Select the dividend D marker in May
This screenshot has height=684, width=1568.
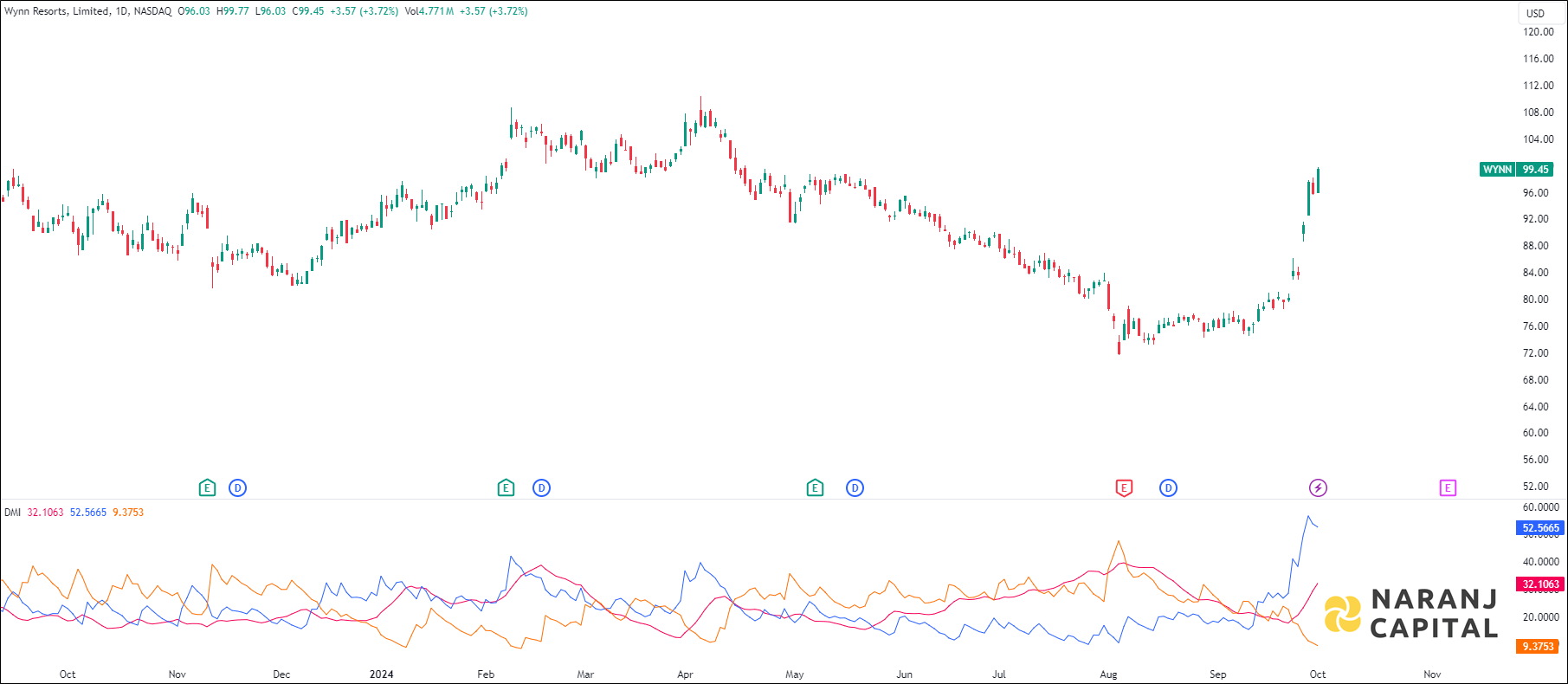pyautogui.click(x=855, y=488)
